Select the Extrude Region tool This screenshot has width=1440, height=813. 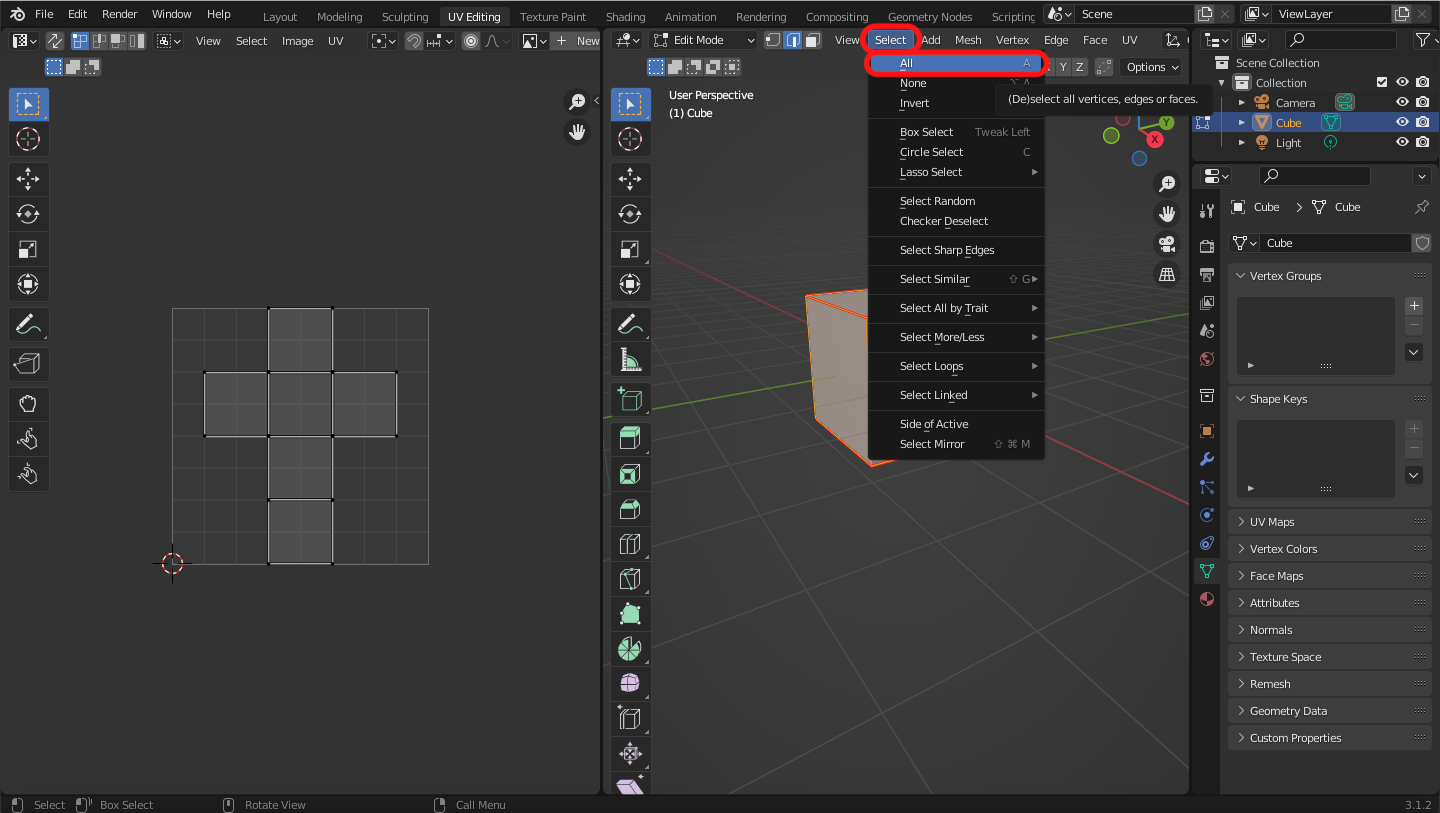[629, 439]
